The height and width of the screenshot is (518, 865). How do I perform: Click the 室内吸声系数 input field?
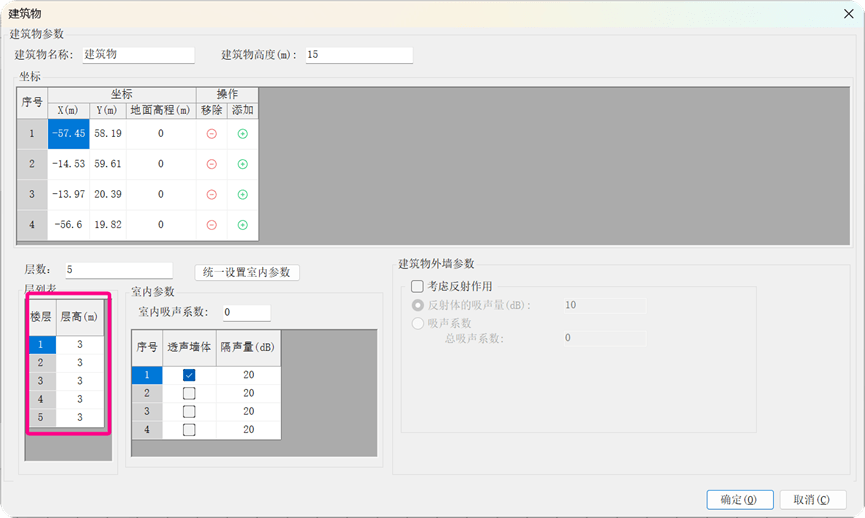tap(247, 312)
